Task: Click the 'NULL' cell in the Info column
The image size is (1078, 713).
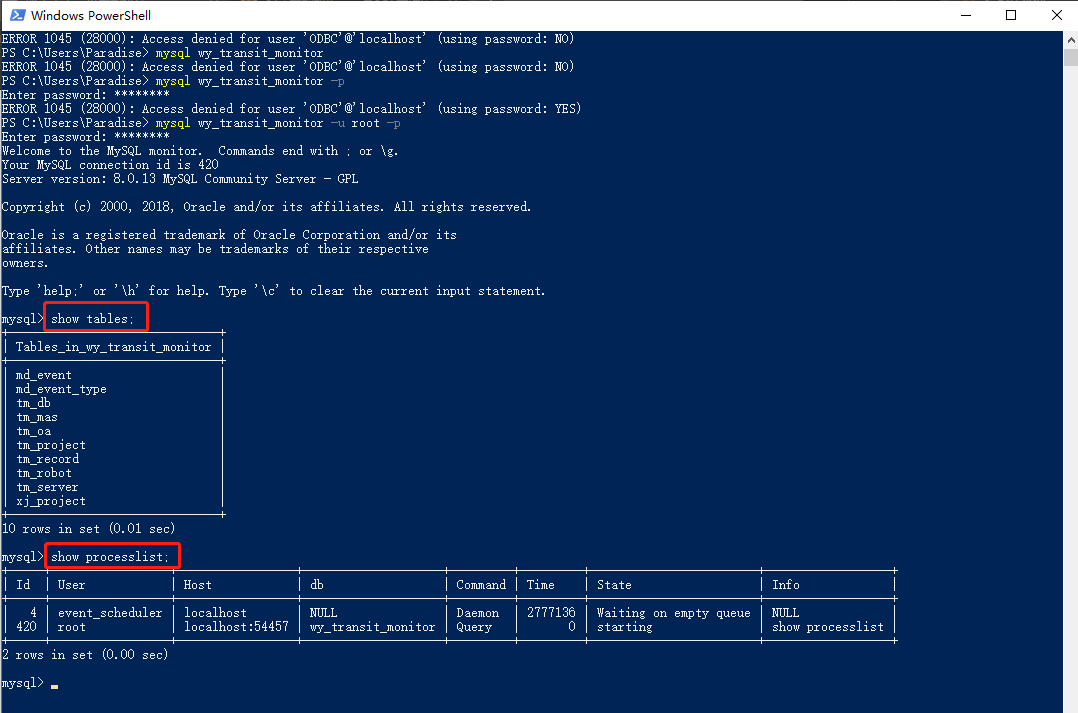Action: pyautogui.click(x=785, y=613)
